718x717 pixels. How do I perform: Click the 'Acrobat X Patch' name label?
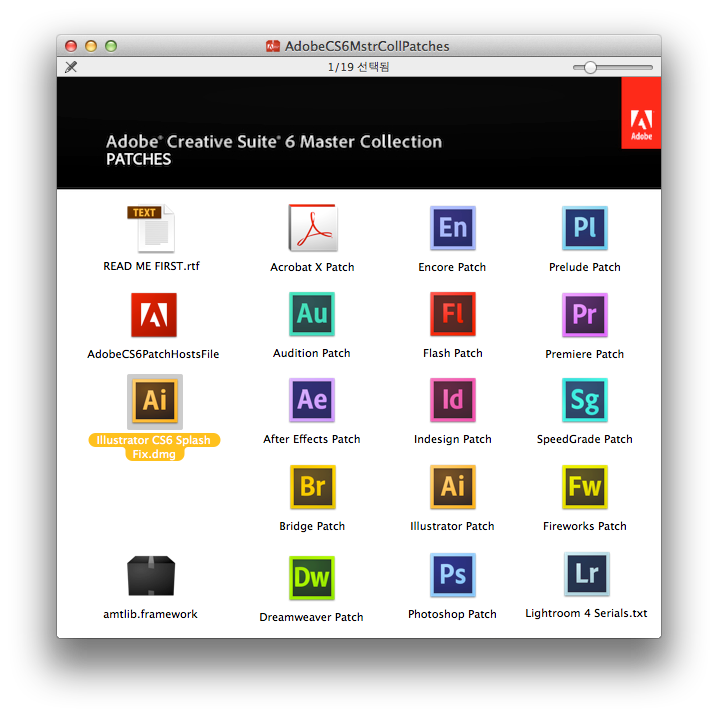tap(312, 267)
